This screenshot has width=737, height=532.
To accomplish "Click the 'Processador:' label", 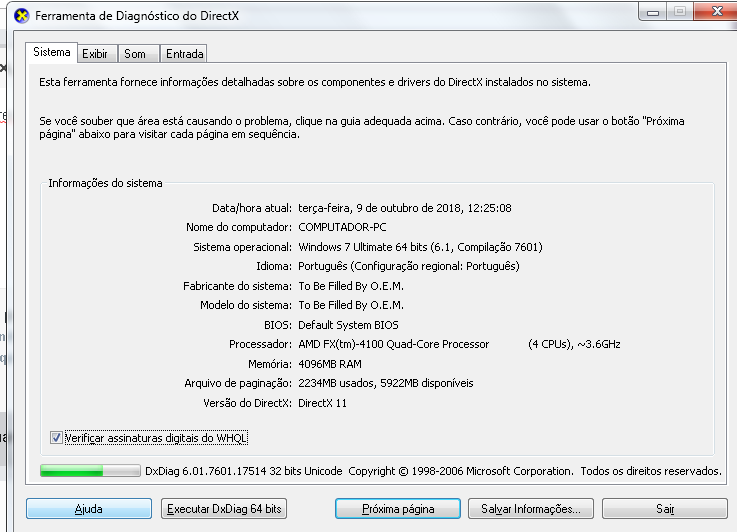I will point(260,344).
